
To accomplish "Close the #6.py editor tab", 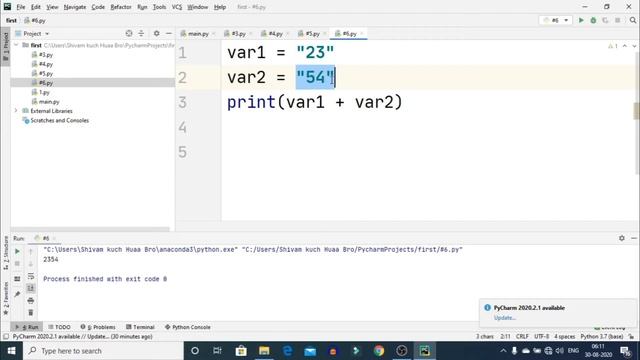I will click(362, 34).
